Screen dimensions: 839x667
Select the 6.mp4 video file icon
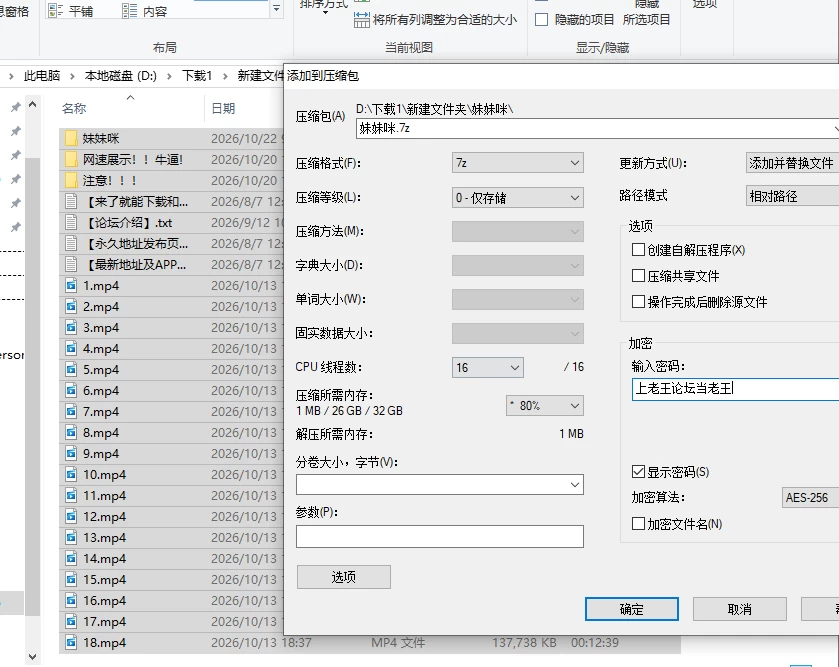(71, 390)
